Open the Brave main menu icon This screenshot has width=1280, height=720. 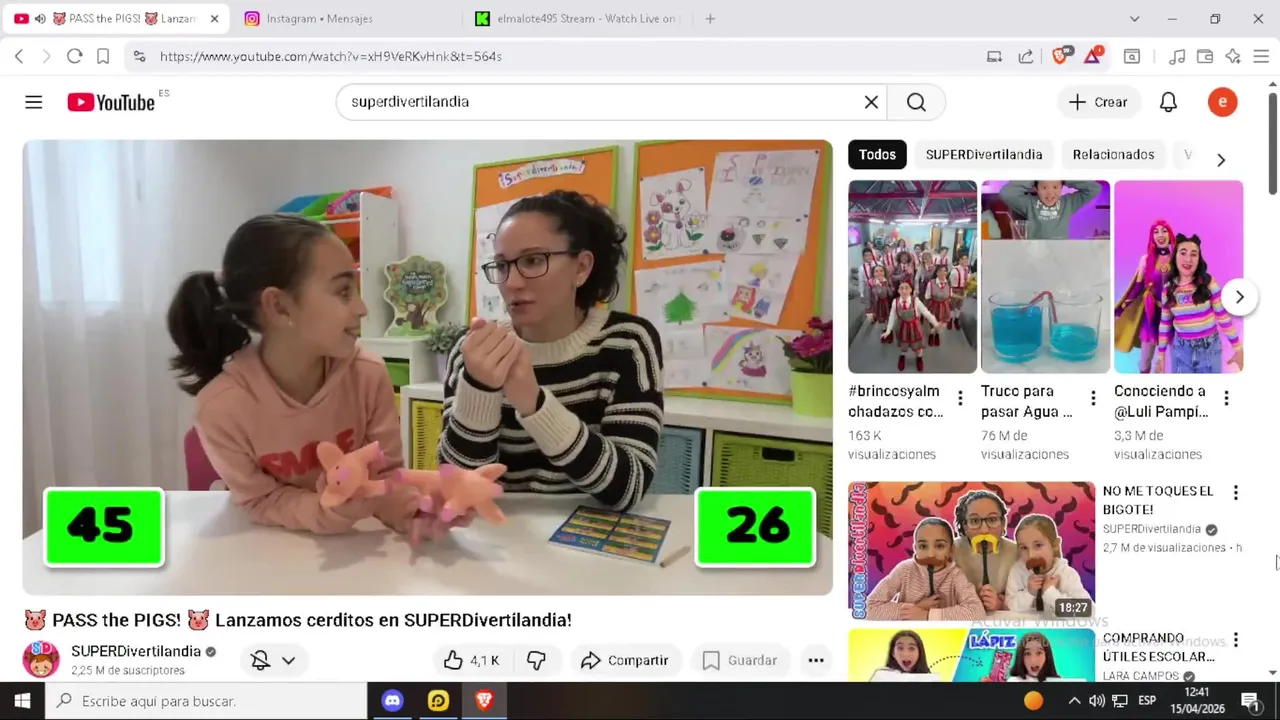1261,56
